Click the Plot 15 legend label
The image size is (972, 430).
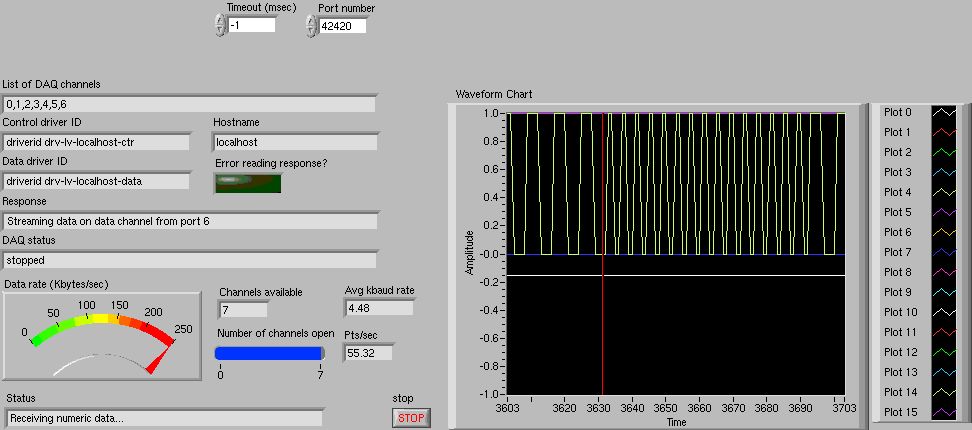click(900, 412)
